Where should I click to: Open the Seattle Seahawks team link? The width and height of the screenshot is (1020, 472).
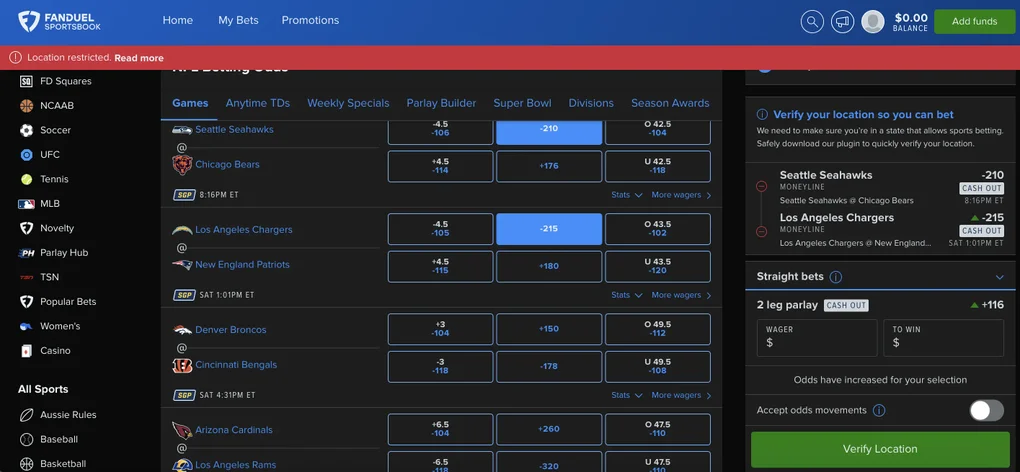click(234, 129)
